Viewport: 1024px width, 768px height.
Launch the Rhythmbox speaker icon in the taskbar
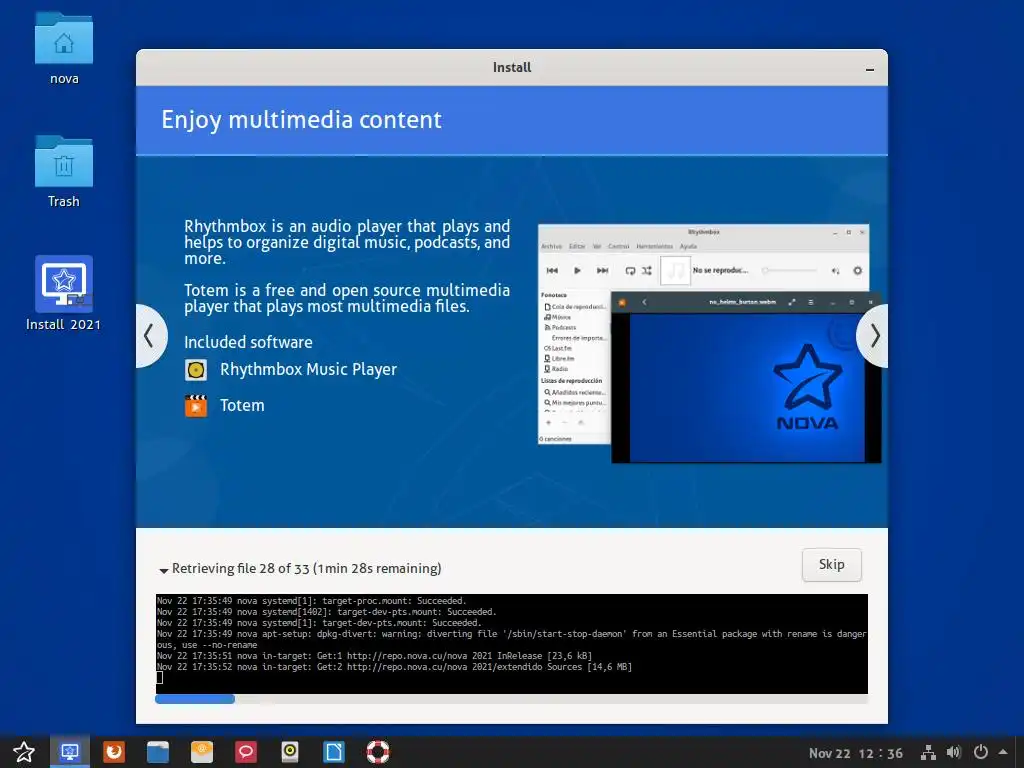click(x=290, y=752)
